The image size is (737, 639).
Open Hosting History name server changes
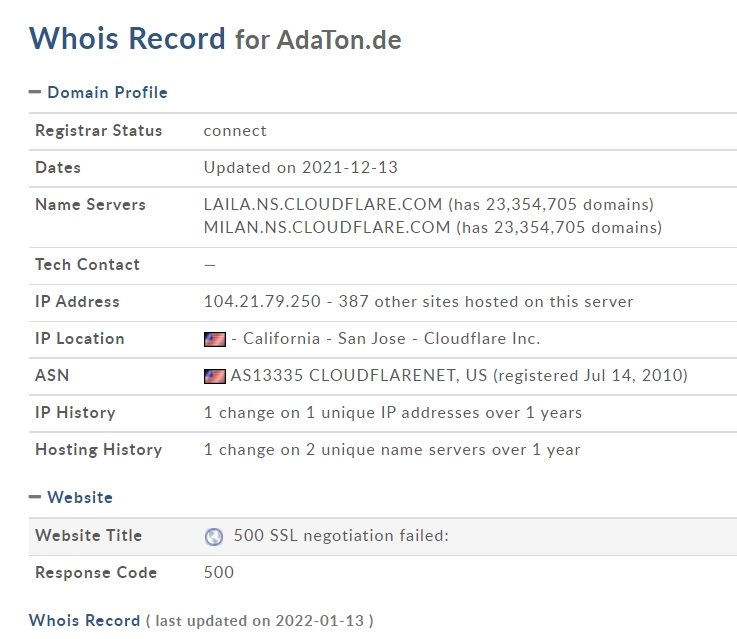pyautogui.click(x=392, y=450)
